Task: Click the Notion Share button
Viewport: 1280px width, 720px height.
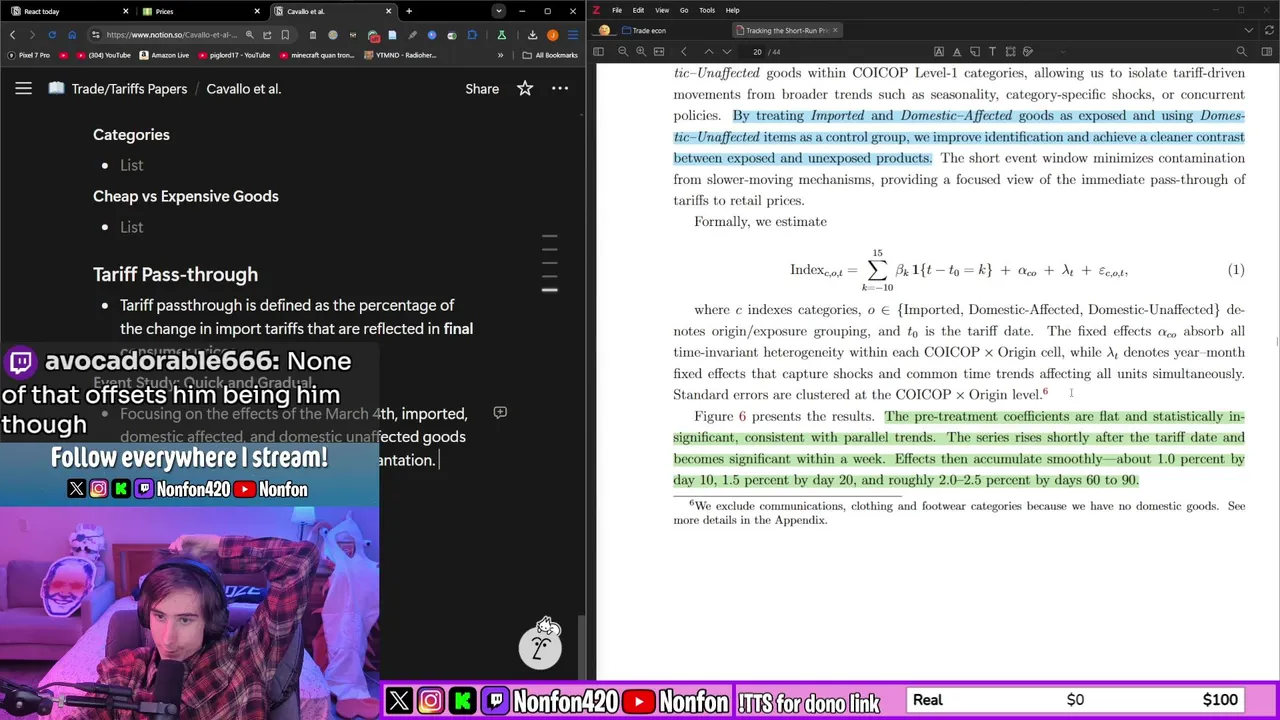Action: pos(482,88)
